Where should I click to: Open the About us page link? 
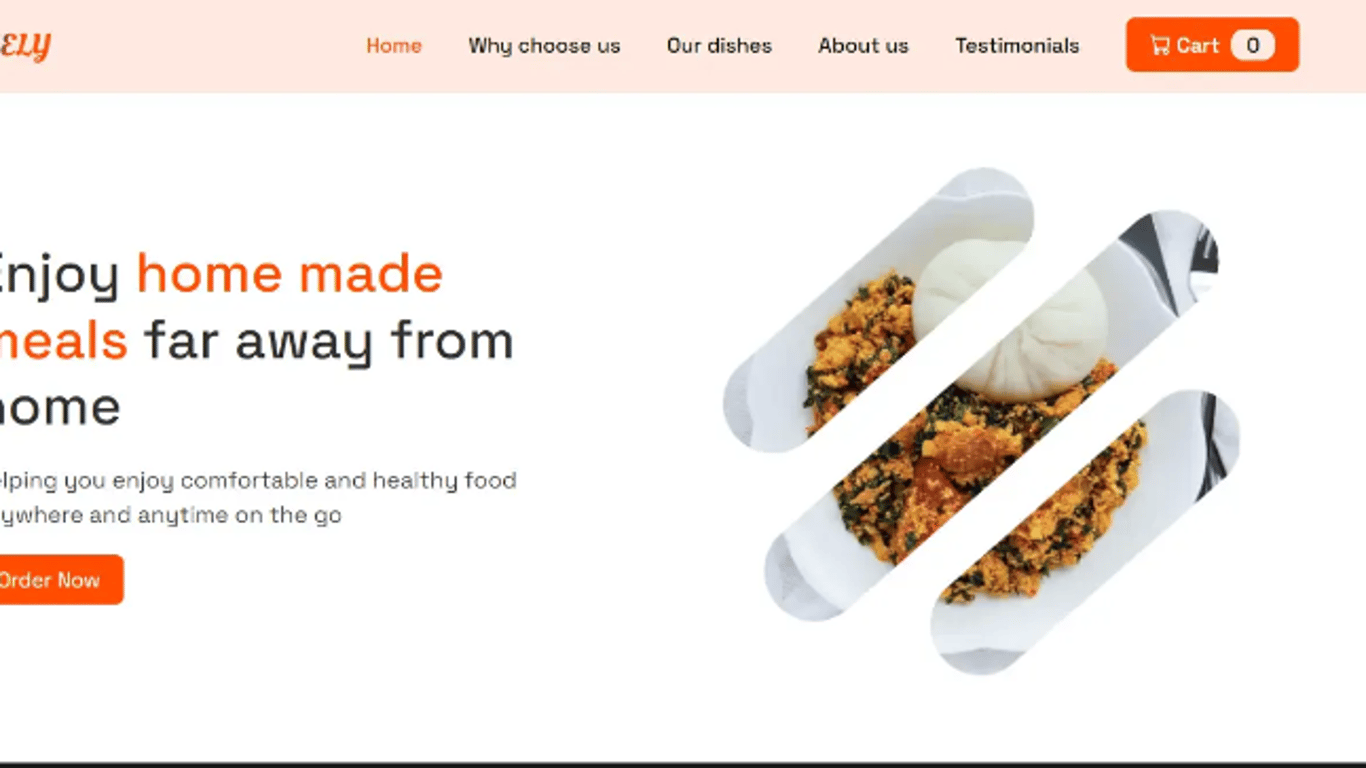[863, 46]
